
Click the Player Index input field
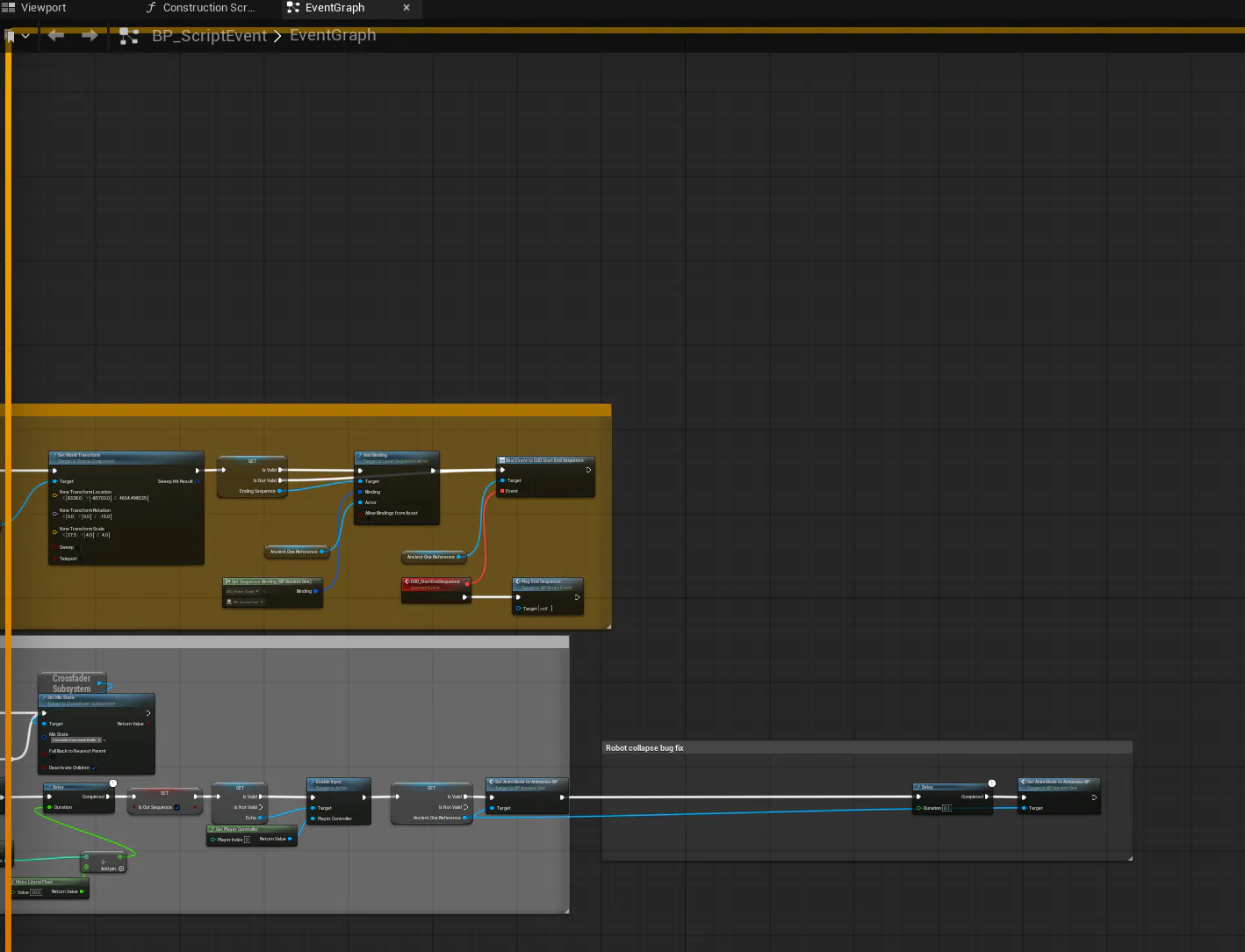click(247, 840)
